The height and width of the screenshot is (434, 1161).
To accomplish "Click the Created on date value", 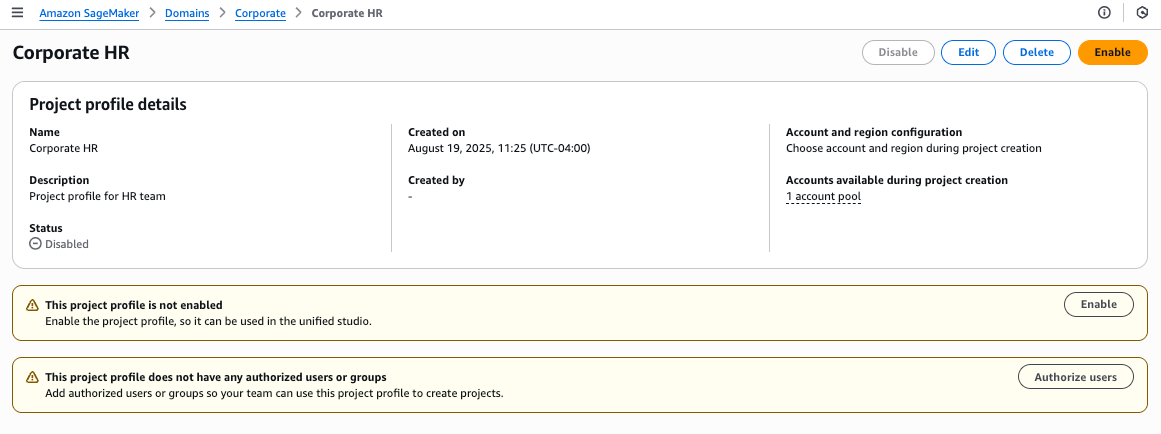I will [x=499, y=148].
